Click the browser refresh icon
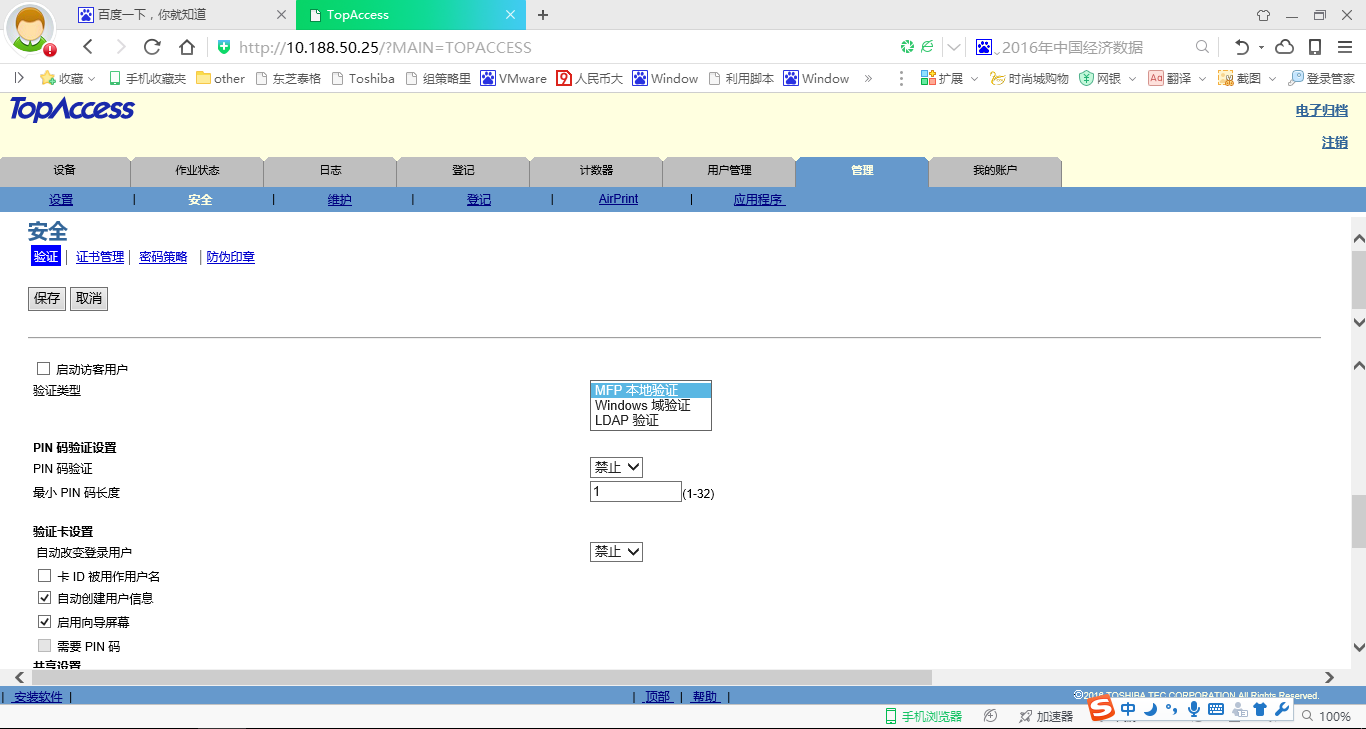This screenshot has width=1366, height=729. 152,47
